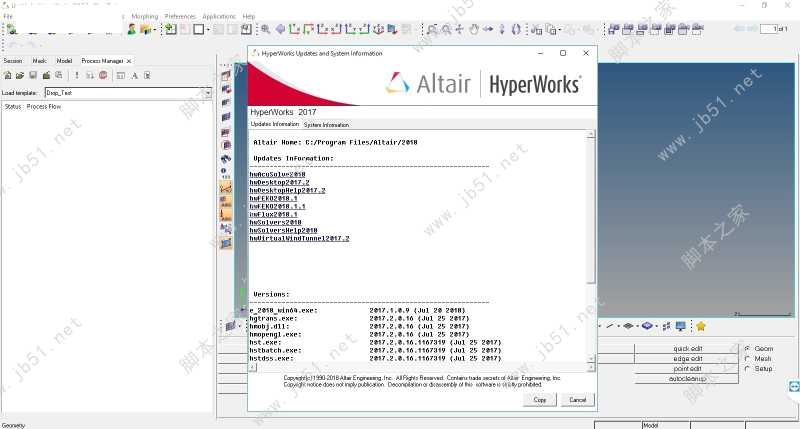Click the numbers 123 icon in vertical toolbar
Image resolution: width=800 pixels, height=429 pixels.
[x=226, y=173]
